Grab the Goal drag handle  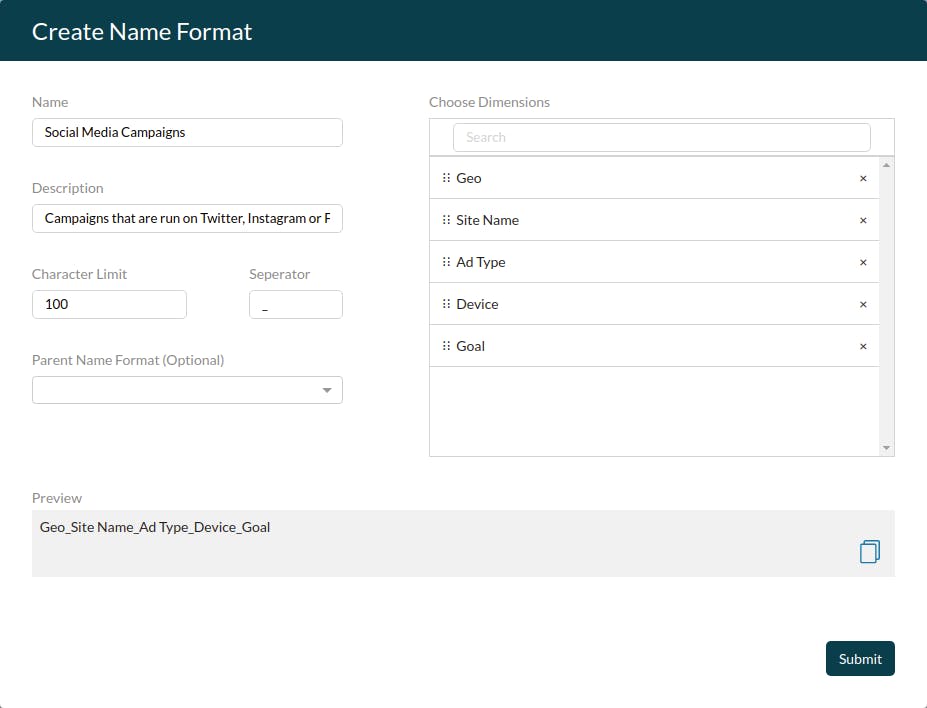pyautogui.click(x=446, y=346)
